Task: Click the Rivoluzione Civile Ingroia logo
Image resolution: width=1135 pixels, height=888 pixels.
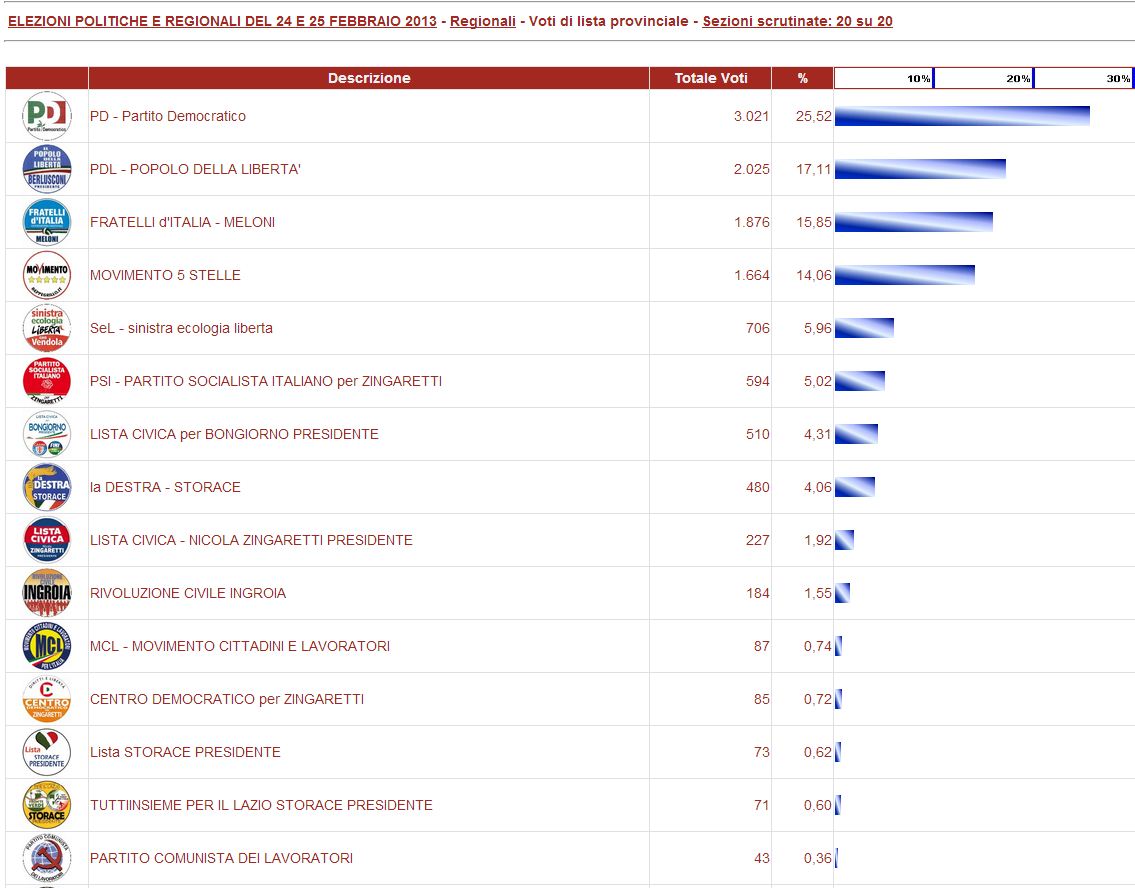Action: tap(46, 593)
